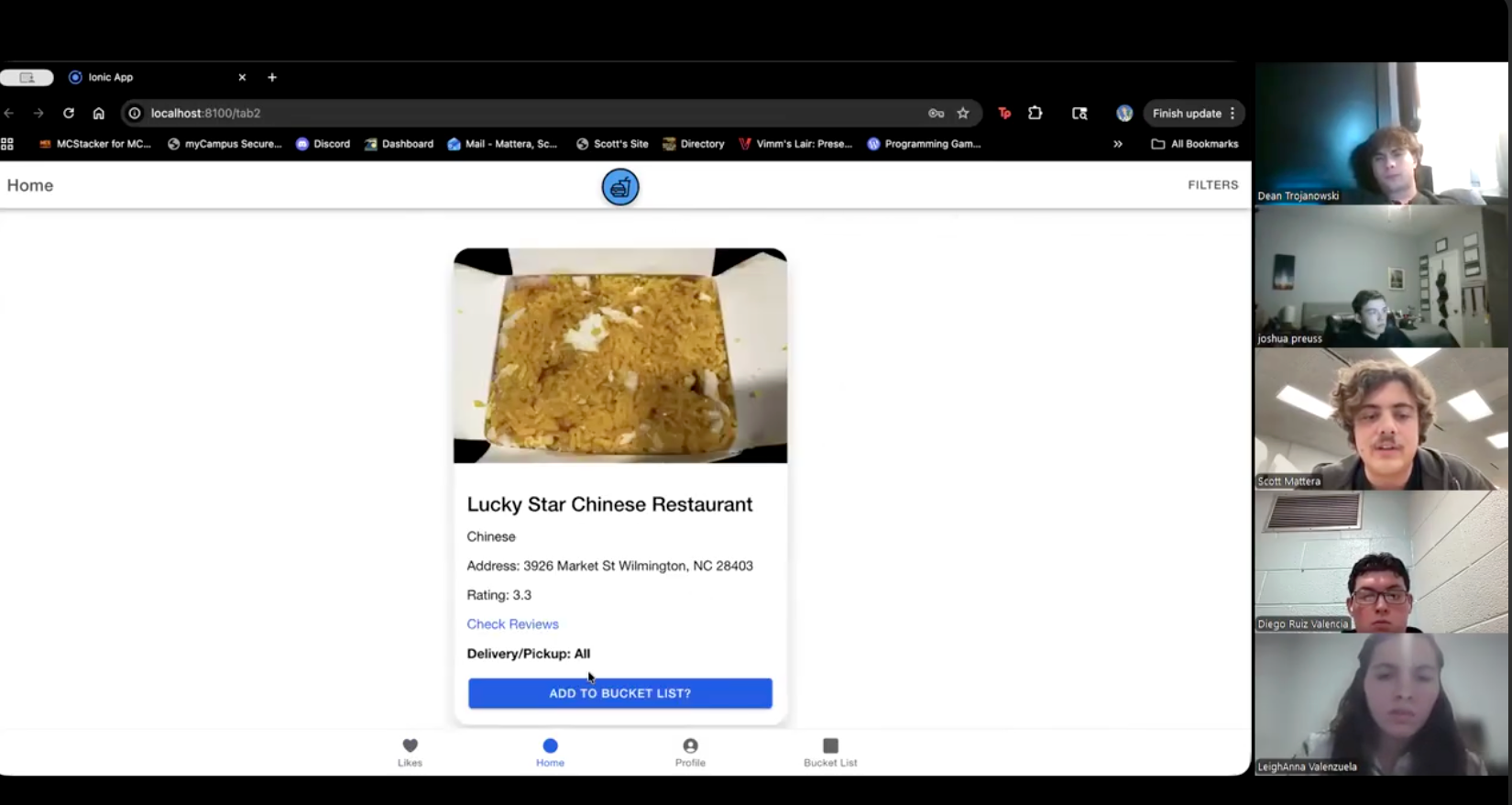Open the Chrome three-dot menu
The image size is (1512, 805).
click(1233, 114)
